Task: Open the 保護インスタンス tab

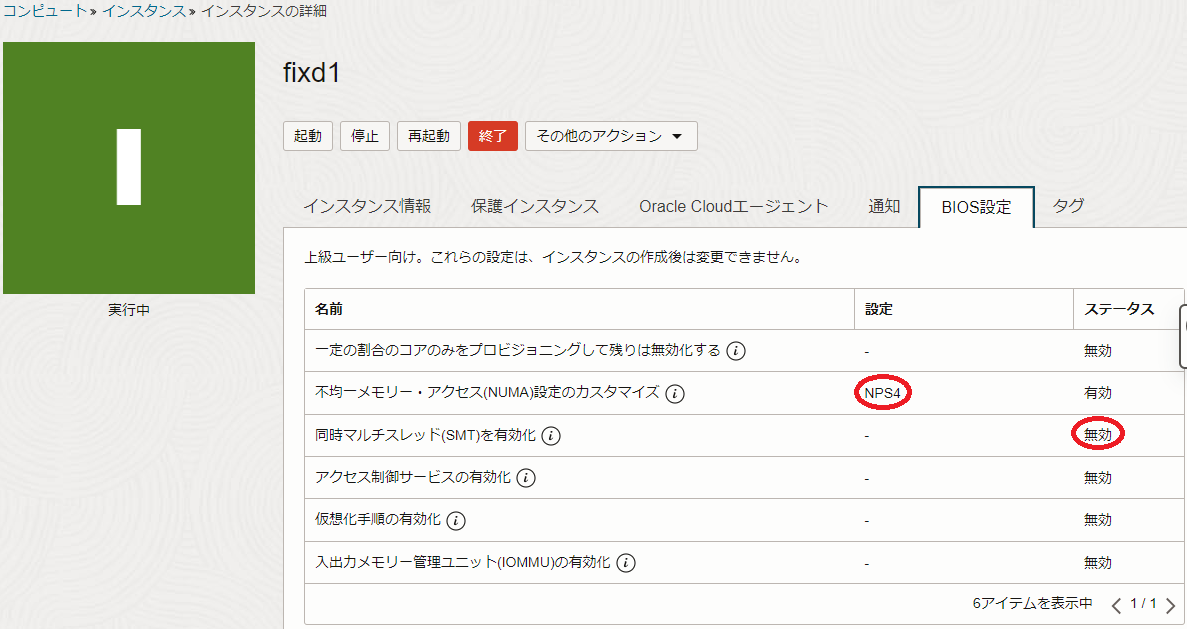Action: tap(535, 206)
